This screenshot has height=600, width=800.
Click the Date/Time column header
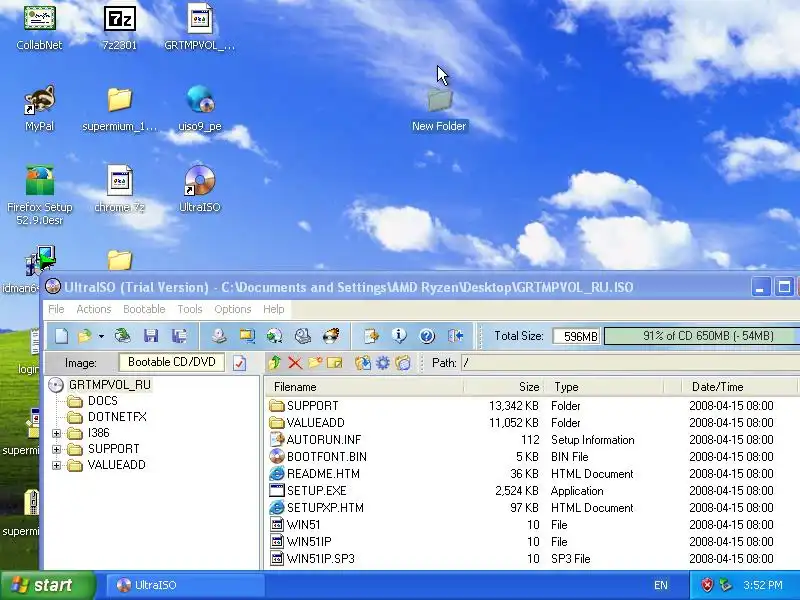coord(739,387)
